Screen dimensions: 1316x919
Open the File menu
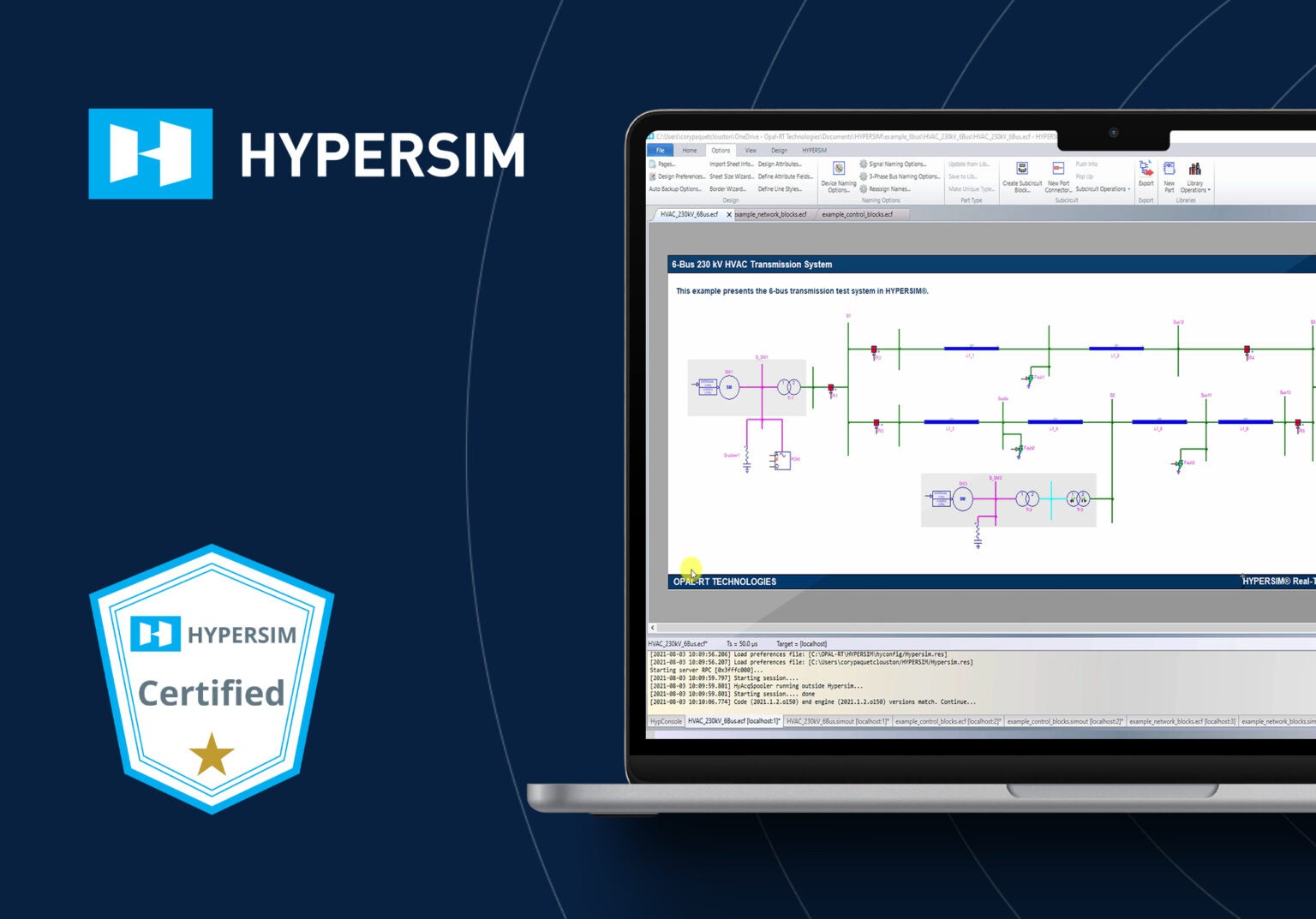click(x=660, y=150)
